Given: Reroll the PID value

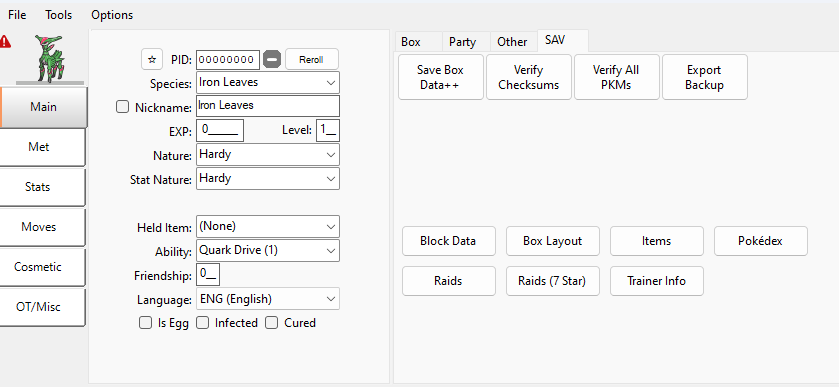Looking at the screenshot, I should 311,59.
